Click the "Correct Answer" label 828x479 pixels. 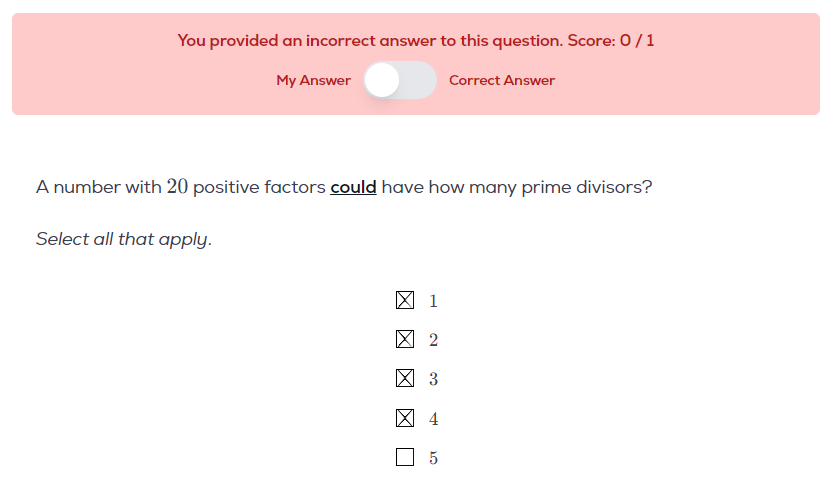tap(502, 80)
